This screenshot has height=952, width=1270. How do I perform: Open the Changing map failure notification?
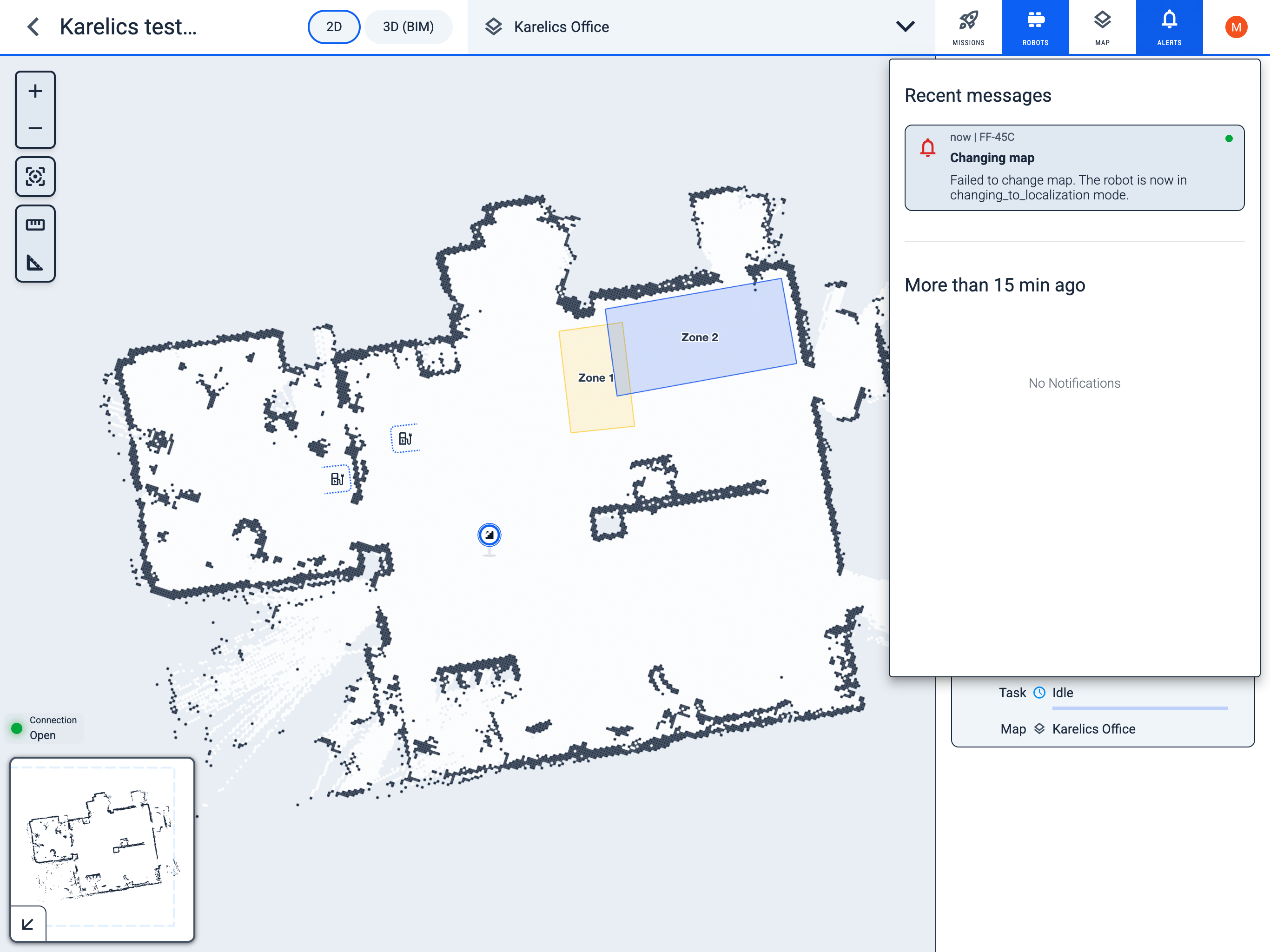[x=1074, y=168]
